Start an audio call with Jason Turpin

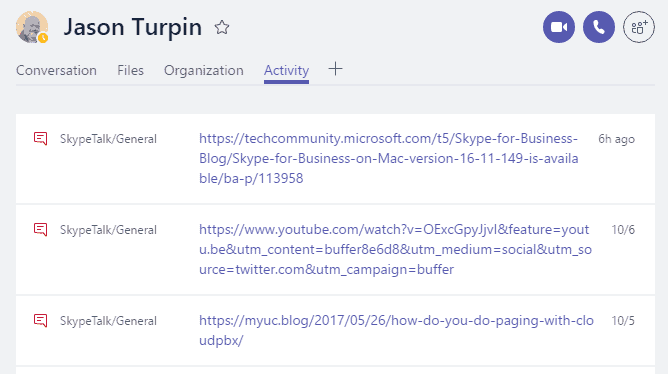599,27
